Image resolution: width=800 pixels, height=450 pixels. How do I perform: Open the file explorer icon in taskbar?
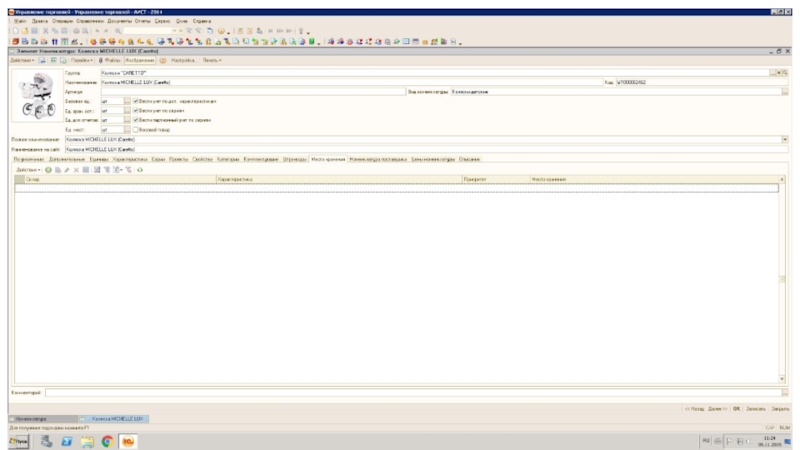(x=88, y=440)
